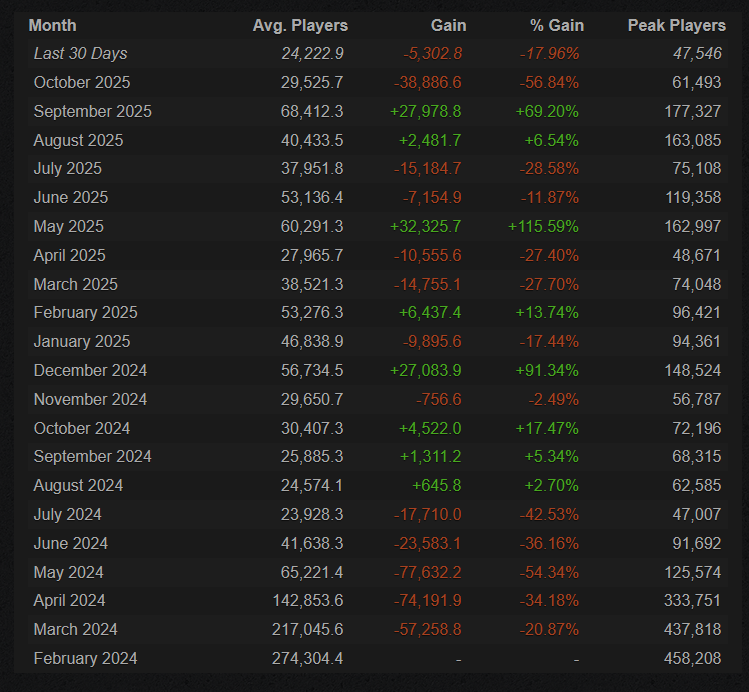Select the May 2025 month cell
The height and width of the screenshot is (692, 749).
click(68, 226)
